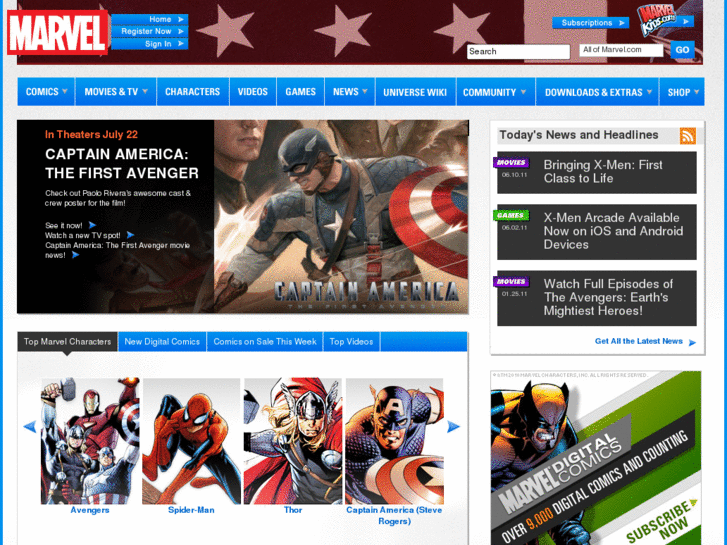Open the All of Marvel.com search scope dropdown
Screen dimensions: 727x545
[621, 50]
